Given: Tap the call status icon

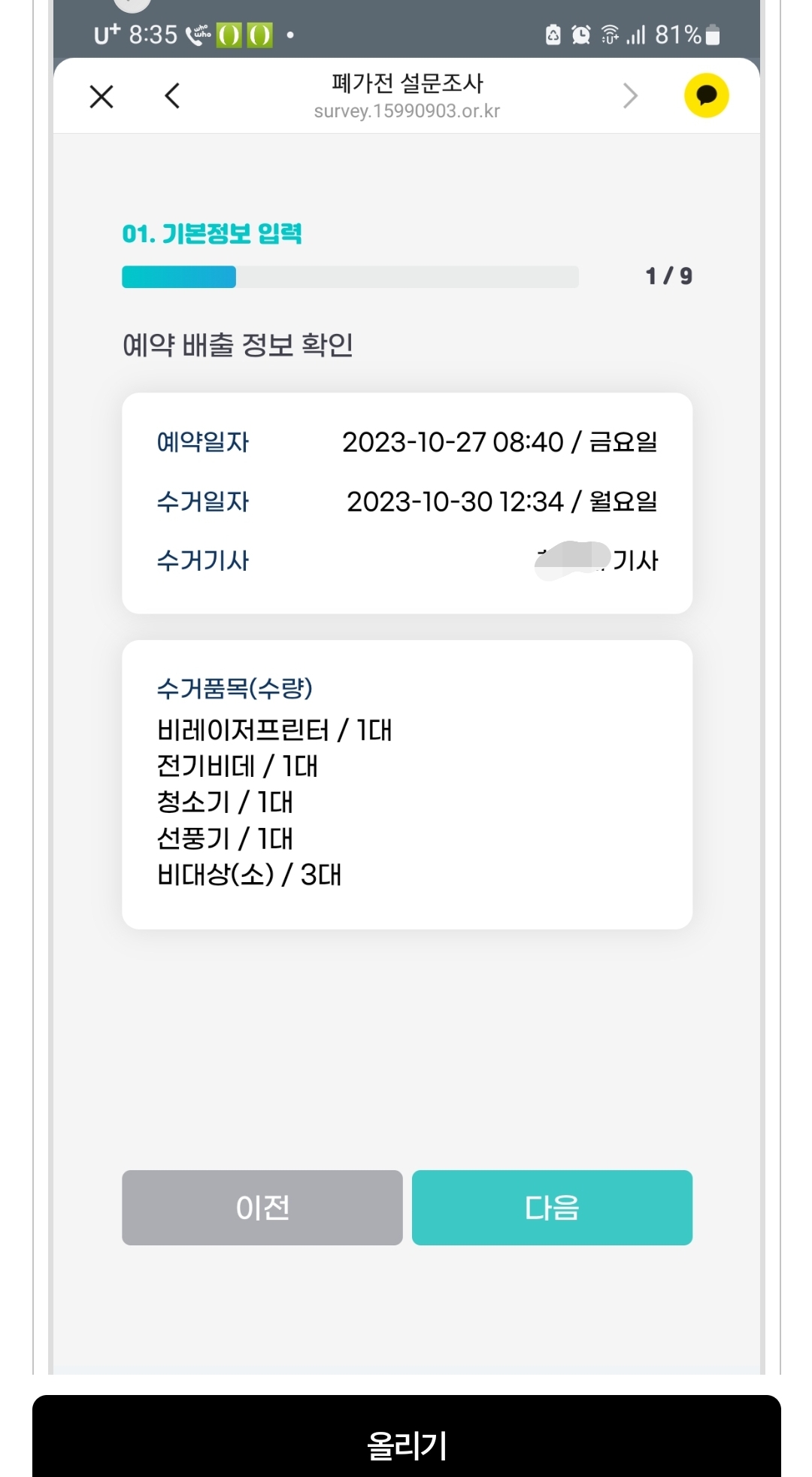Looking at the screenshot, I should pos(198,35).
